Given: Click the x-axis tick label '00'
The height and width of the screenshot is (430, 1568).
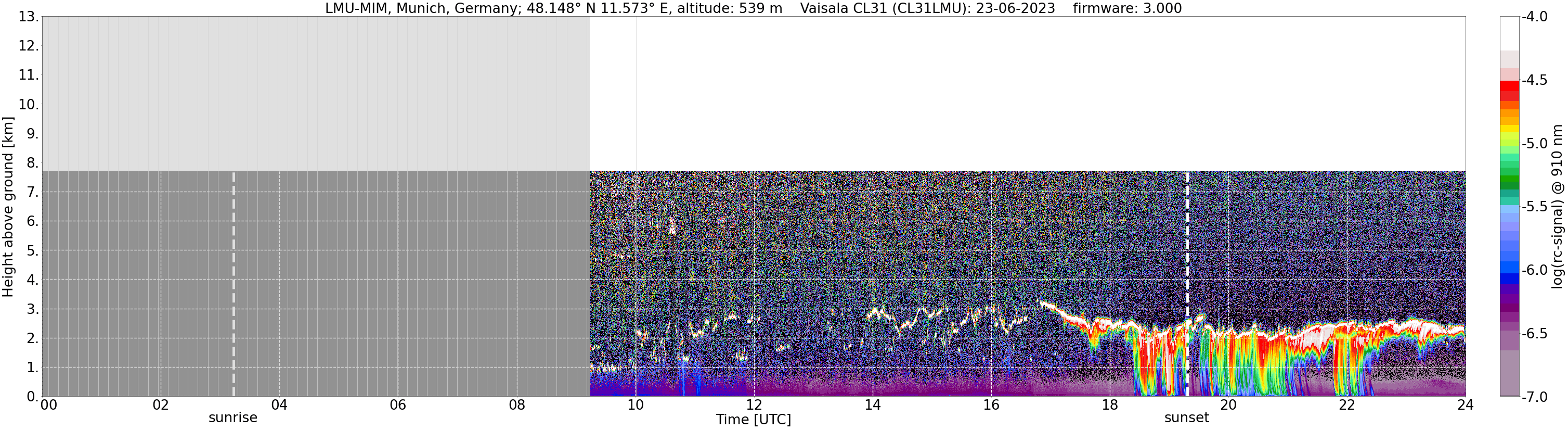Looking at the screenshot, I should [49, 405].
